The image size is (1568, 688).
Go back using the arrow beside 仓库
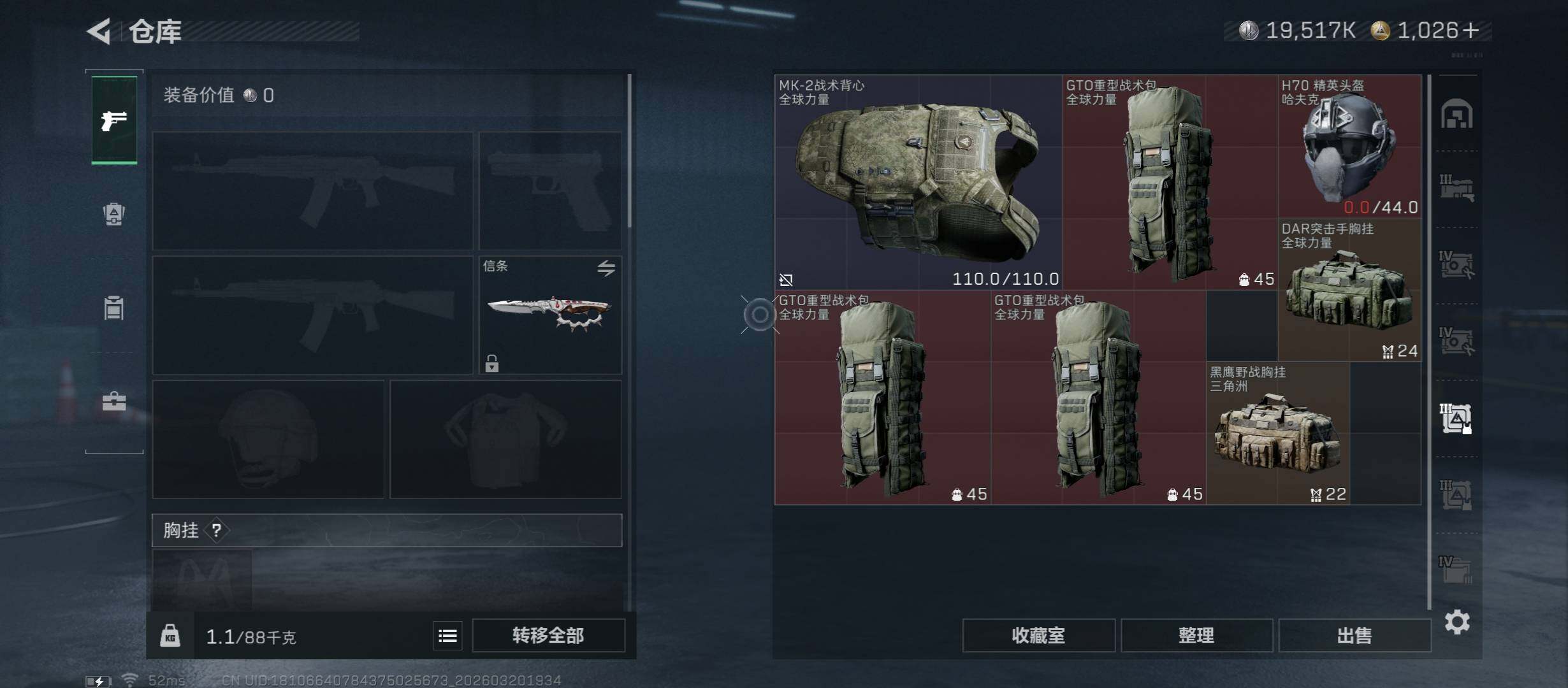click(x=99, y=31)
